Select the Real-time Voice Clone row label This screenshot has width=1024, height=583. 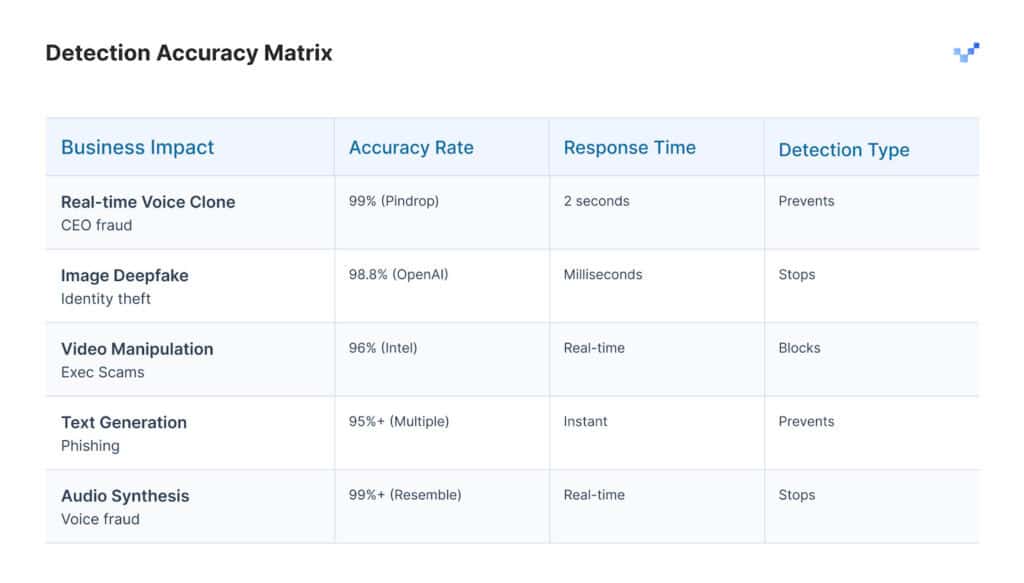[148, 202]
